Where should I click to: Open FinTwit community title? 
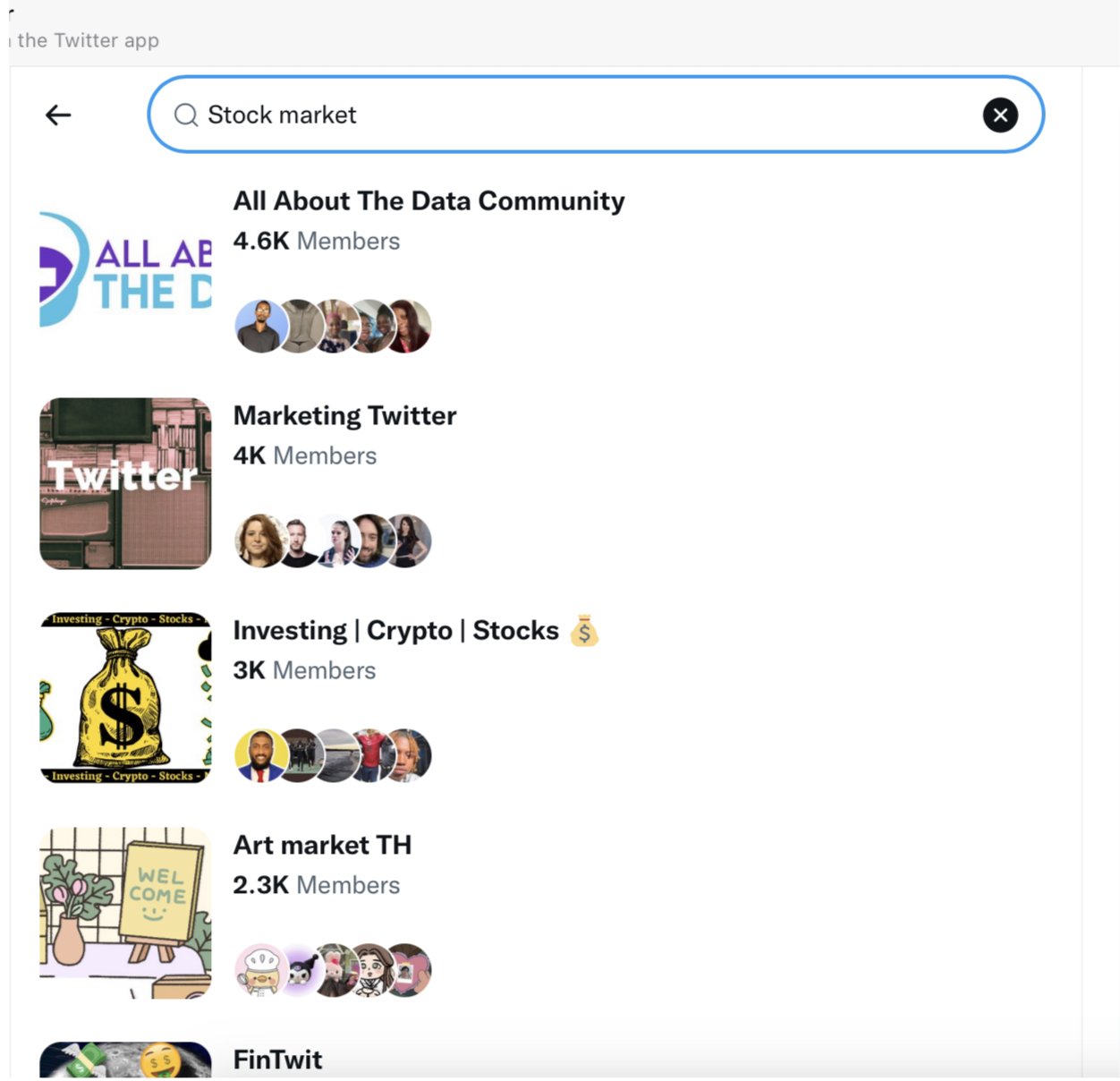277,1060
